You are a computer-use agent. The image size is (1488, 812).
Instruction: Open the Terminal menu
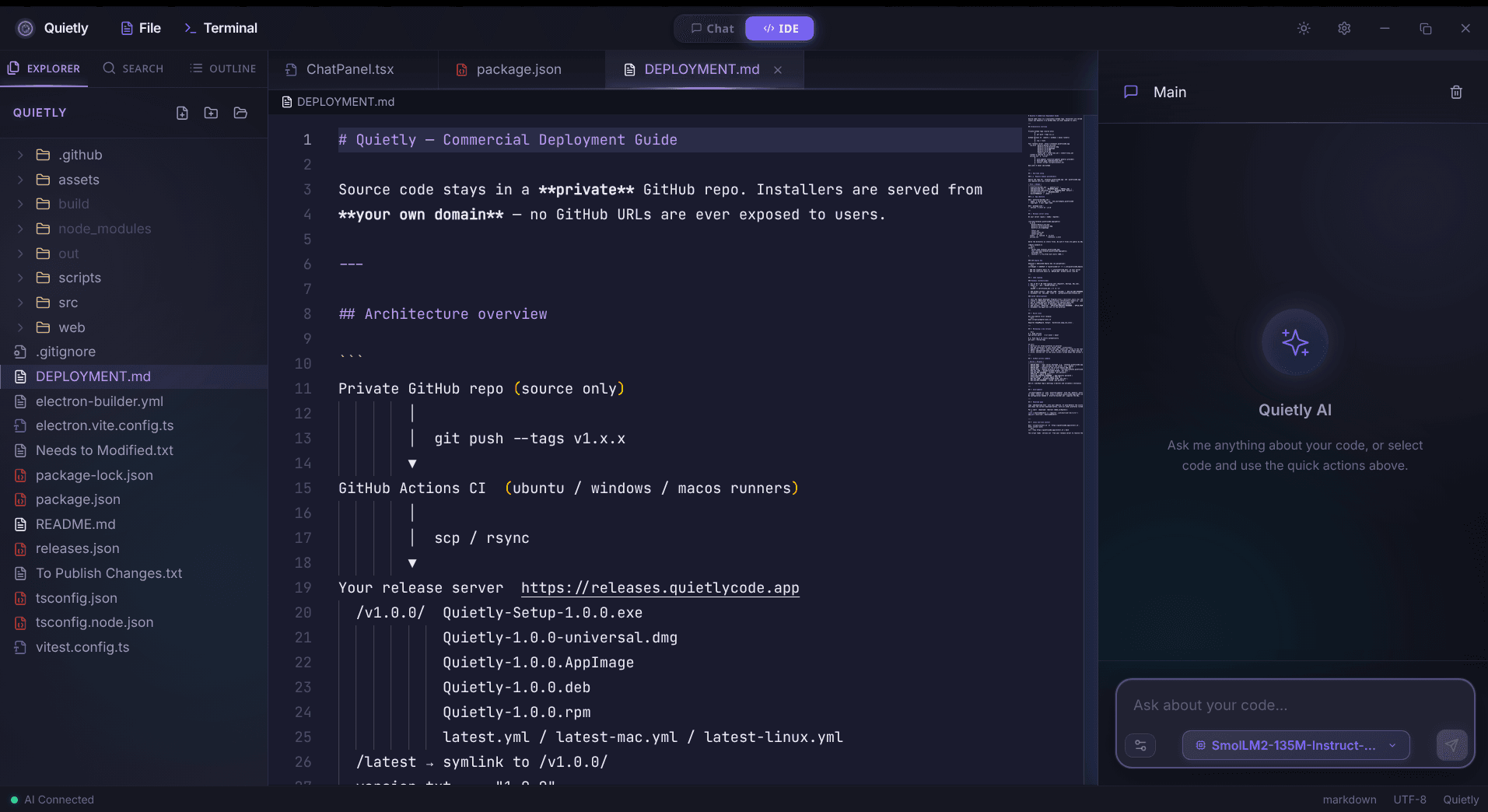click(221, 28)
